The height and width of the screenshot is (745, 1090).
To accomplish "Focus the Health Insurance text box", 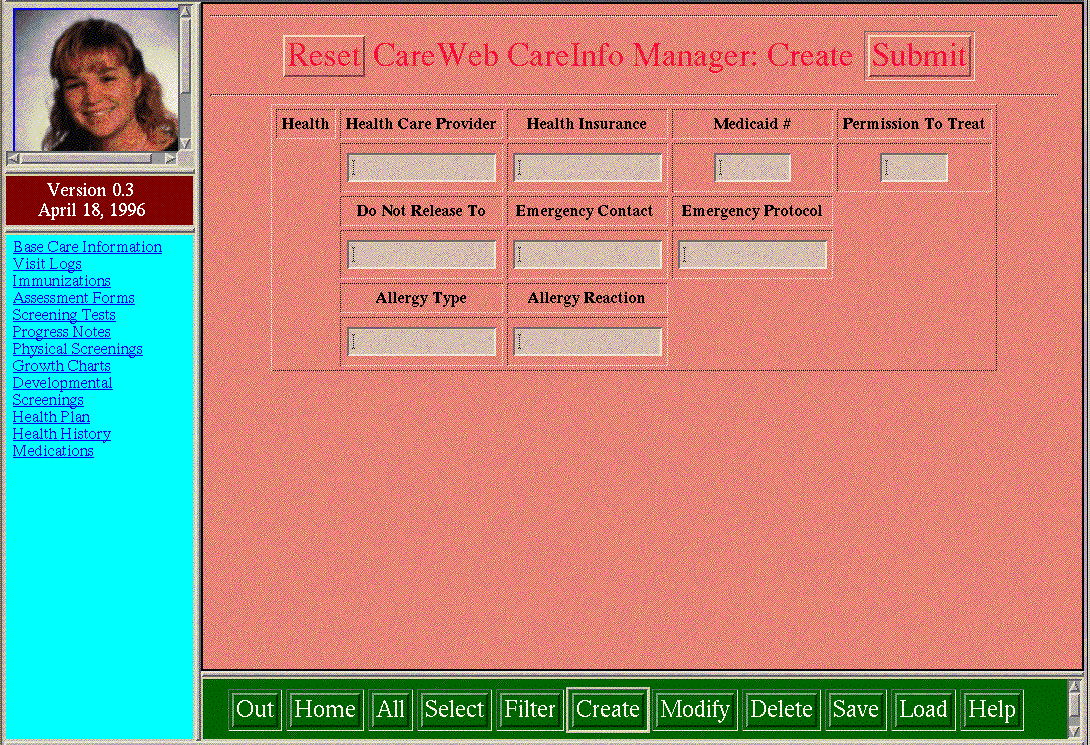I will point(587,168).
